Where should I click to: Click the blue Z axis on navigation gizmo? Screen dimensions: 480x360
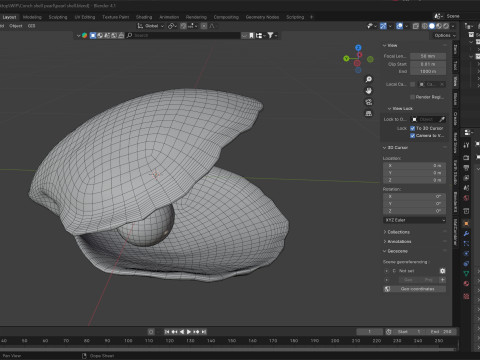[358, 48]
